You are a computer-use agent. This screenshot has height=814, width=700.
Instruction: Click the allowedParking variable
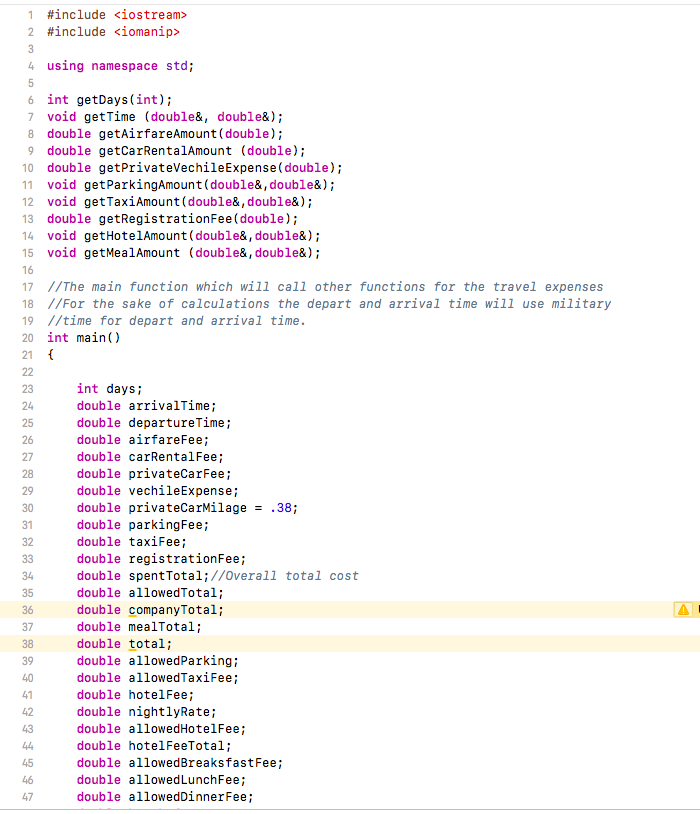click(180, 661)
